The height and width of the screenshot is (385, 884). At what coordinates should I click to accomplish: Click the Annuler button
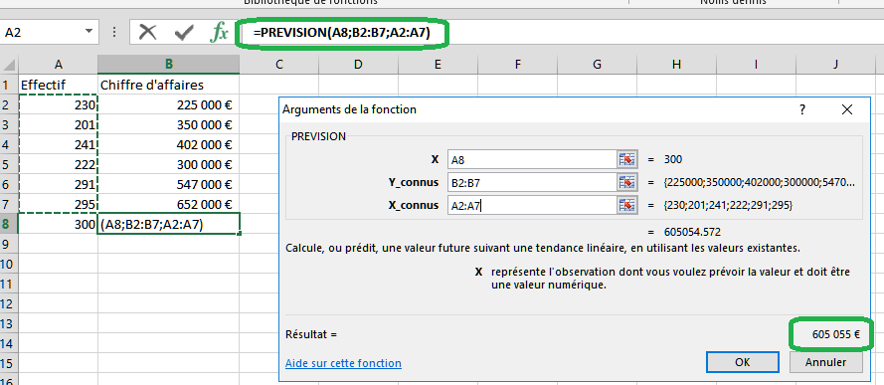pos(826,362)
